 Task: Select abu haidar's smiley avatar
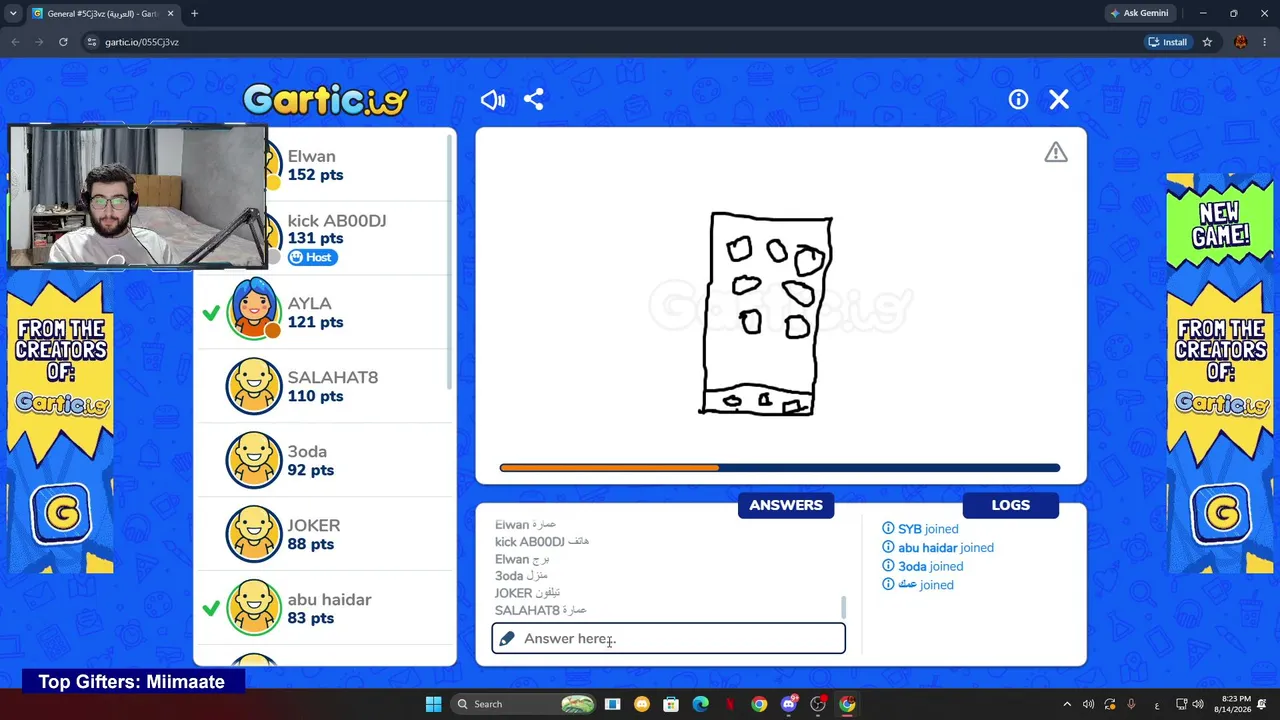254,608
